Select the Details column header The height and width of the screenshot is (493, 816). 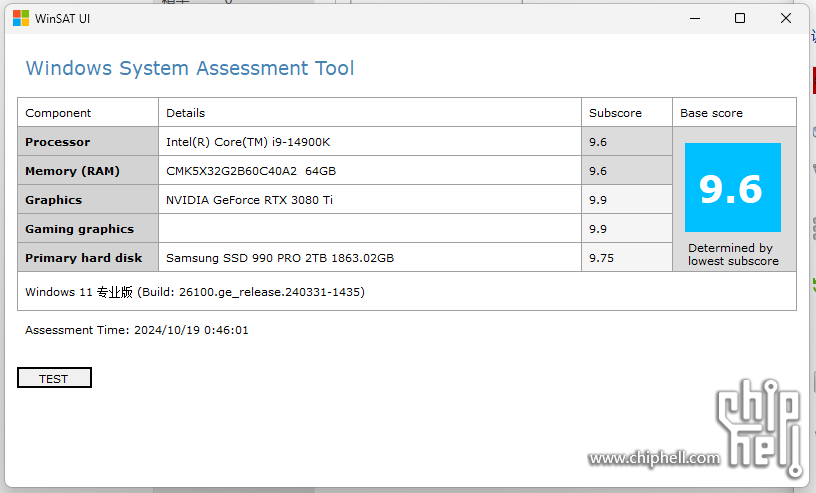pyautogui.click(x=369, y=112)
